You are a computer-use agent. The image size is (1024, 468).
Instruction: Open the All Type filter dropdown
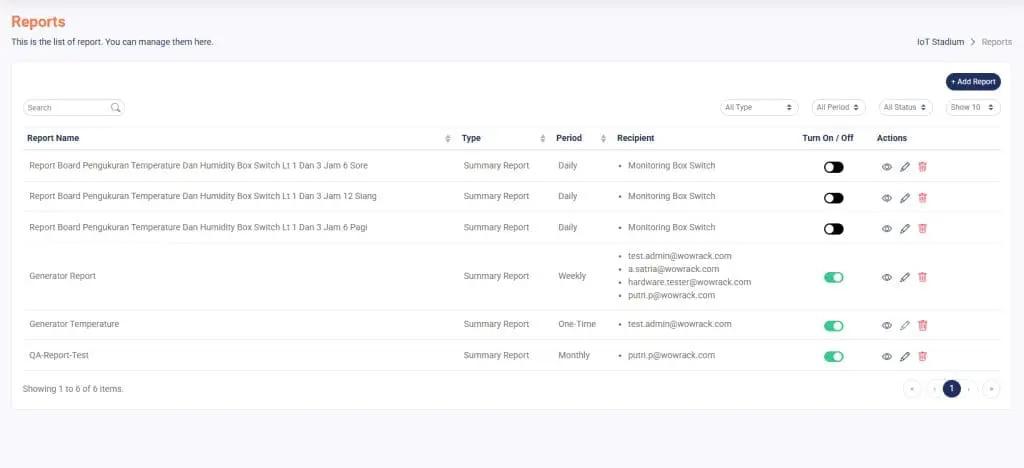(759, 107)
